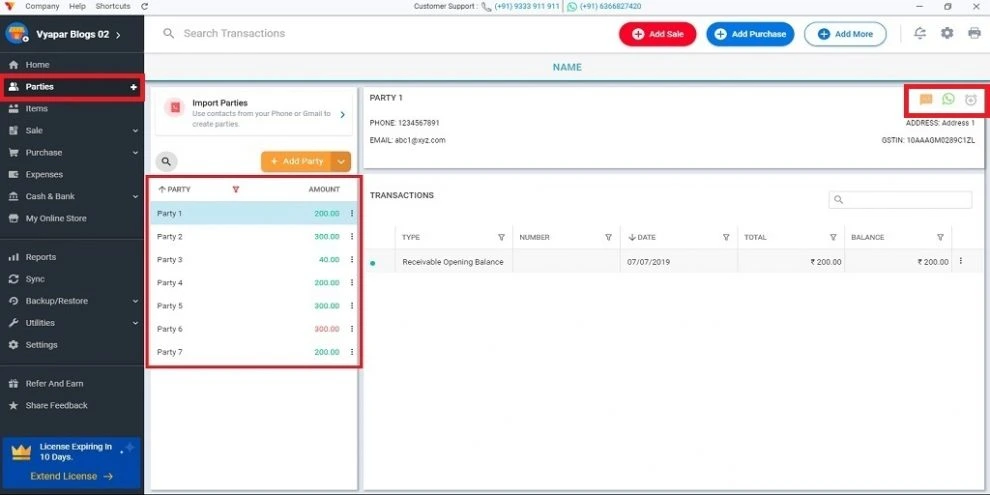The image size is (990, 495).
Task: Open three-dot menu for Party 2
Action: point(352,237)
